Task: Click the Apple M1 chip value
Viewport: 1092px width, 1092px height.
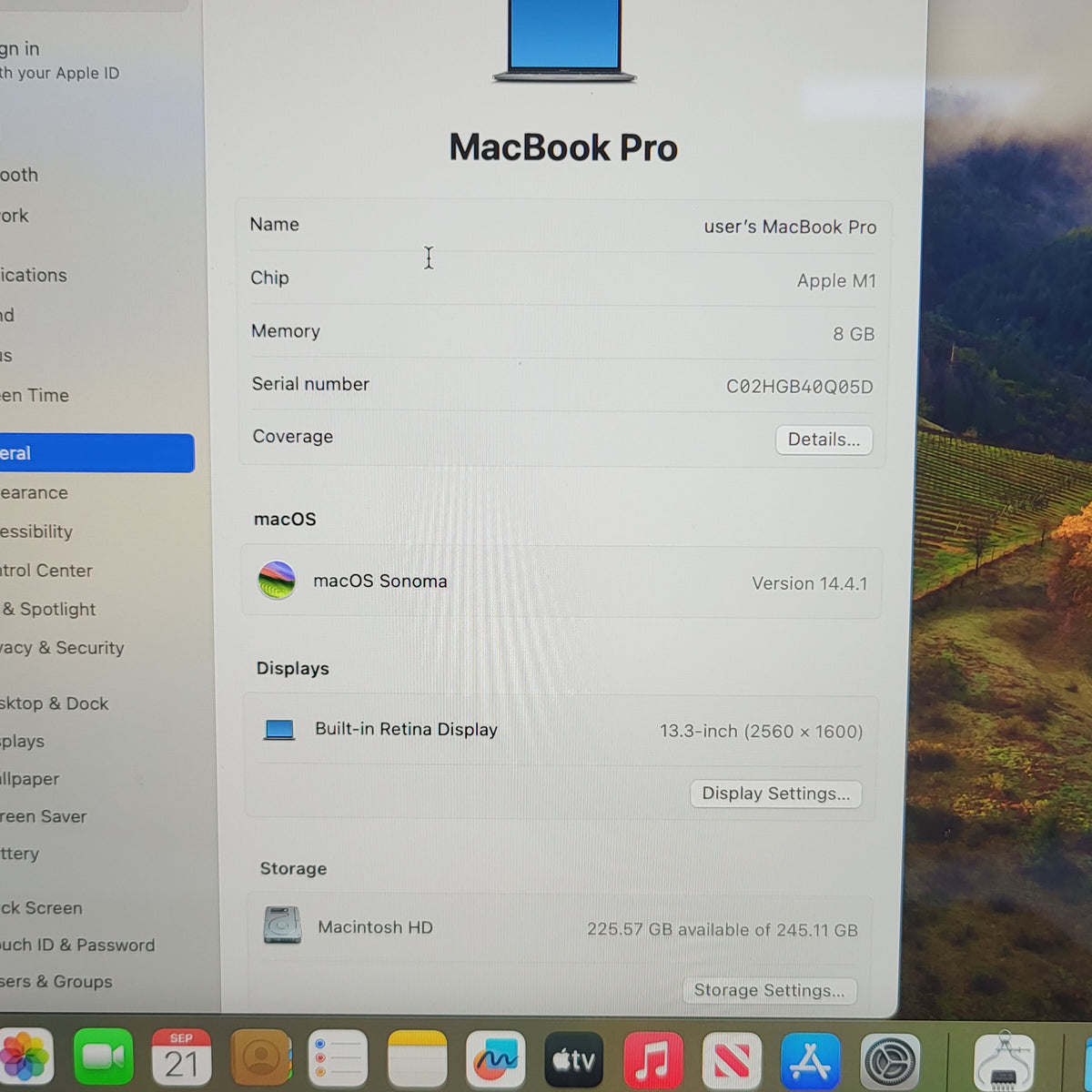Action: [x=836, y=280]
